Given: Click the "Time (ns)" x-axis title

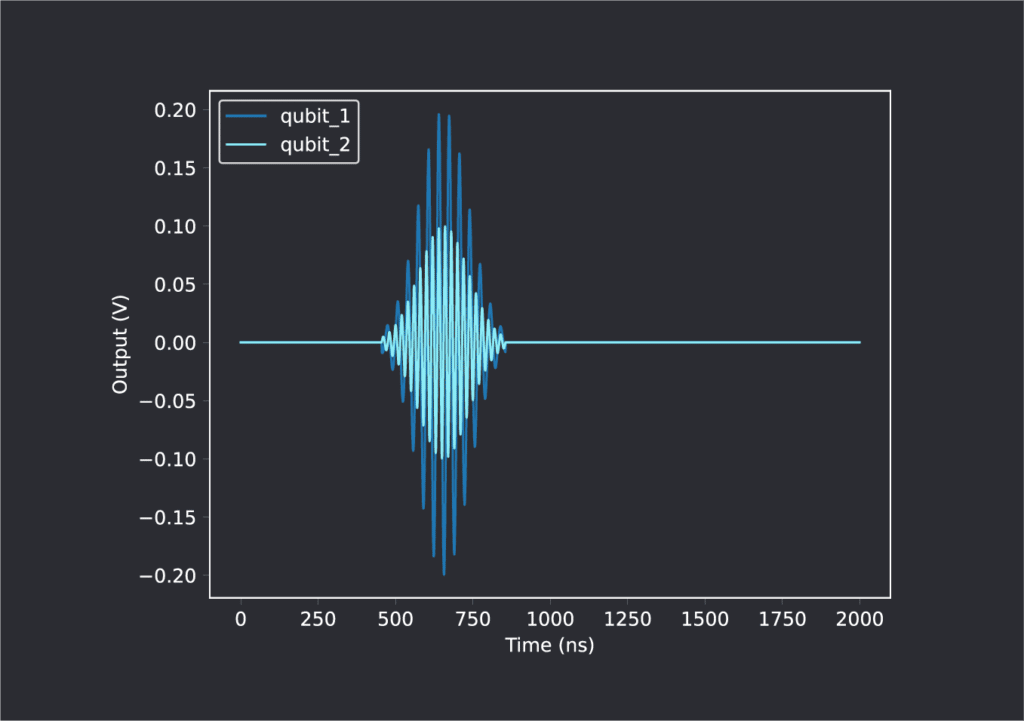Looking at the screenshot, I should (x=549, y=646).
